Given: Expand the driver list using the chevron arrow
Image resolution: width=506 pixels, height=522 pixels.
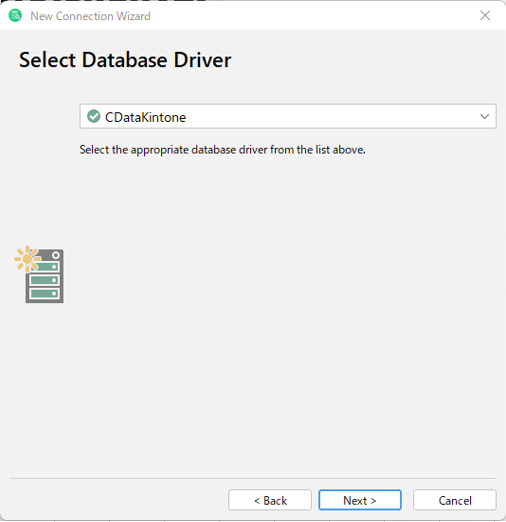Looking at the screenshot, I should pyautogui.click(x=484, y=117).
